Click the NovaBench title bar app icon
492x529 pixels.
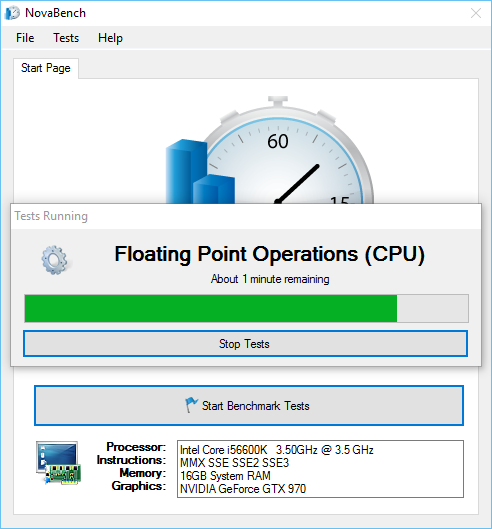click(x=12, y=13)
